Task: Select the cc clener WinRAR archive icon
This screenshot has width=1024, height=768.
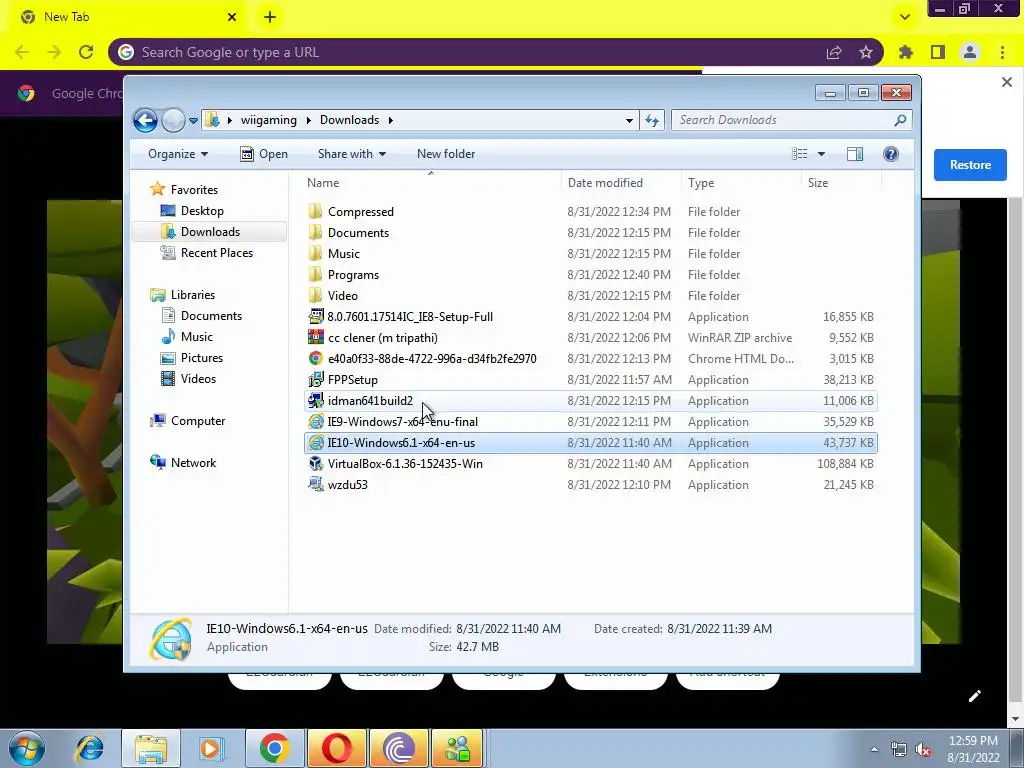Action: click(316, 338)
